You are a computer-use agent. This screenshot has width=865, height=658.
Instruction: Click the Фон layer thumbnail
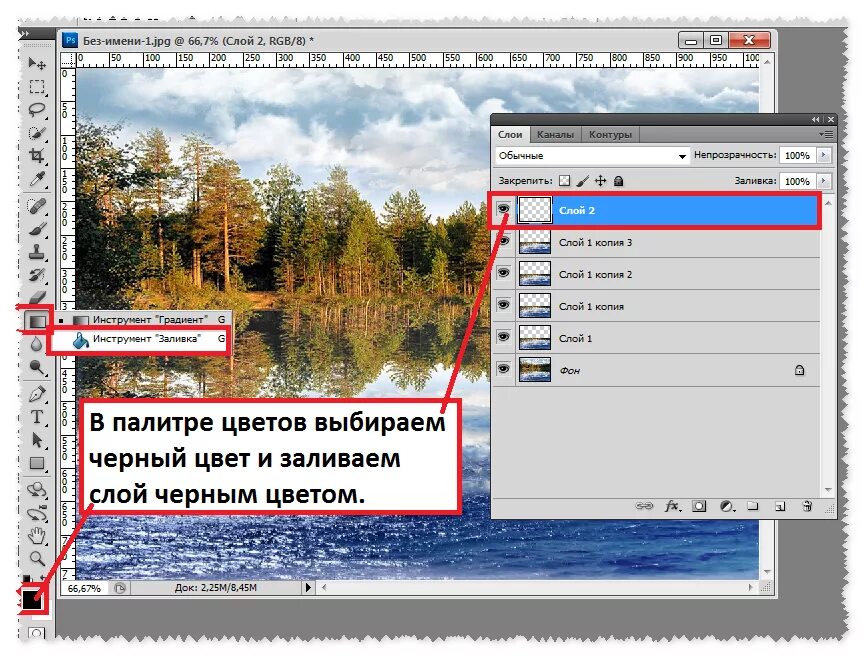coord(535,370)
